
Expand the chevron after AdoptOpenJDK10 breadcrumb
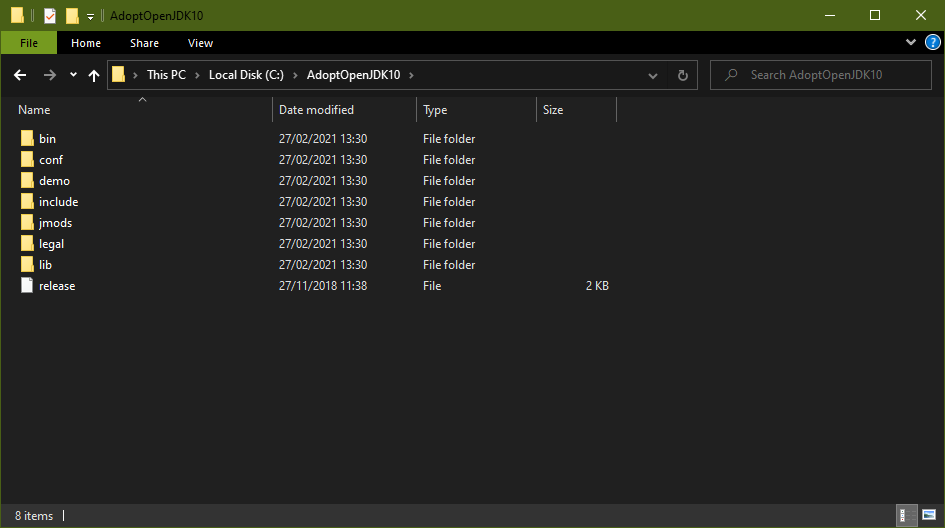click(412, 75)
